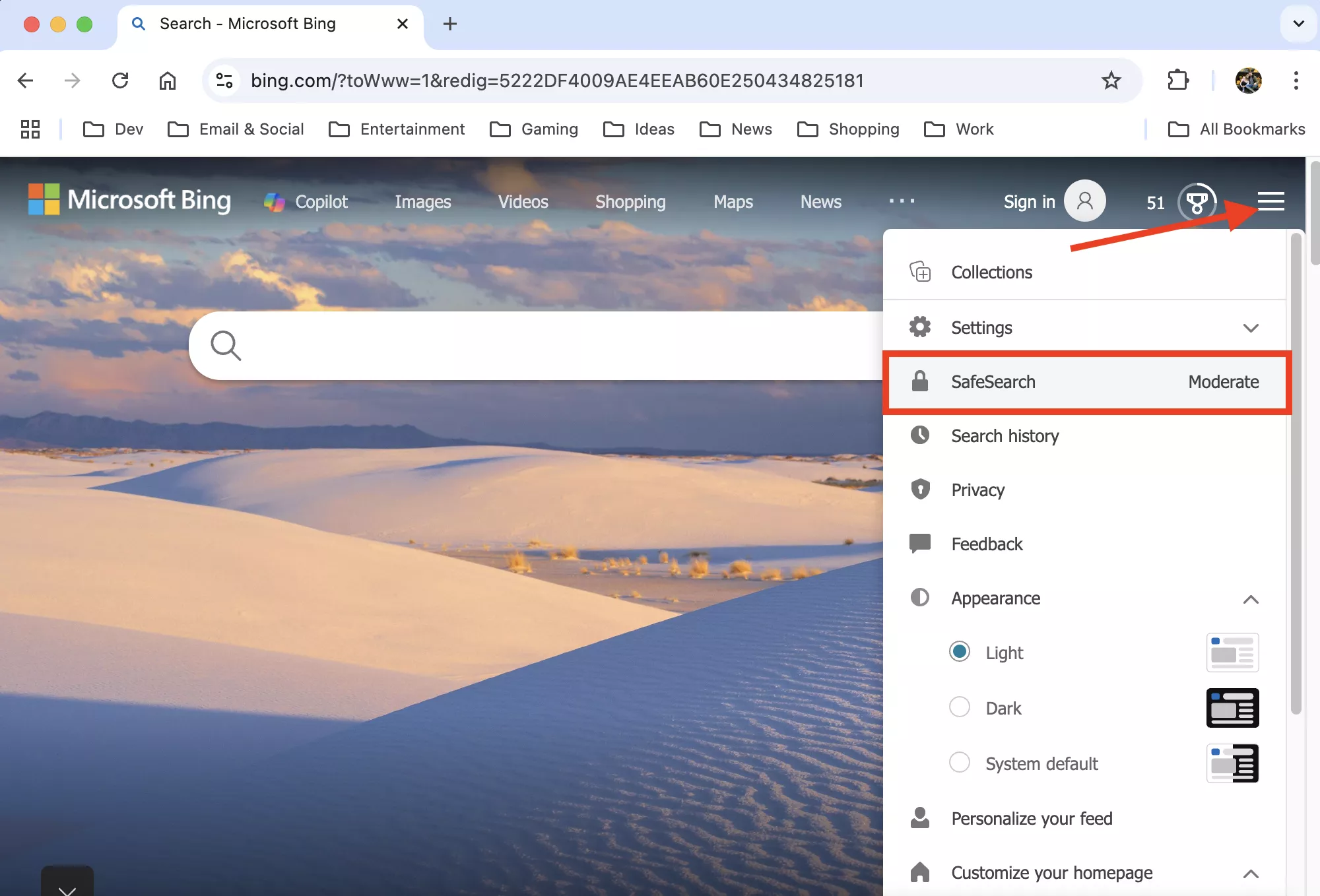Screen dimensions: 1320x896
Task: Collapse Customize your homepage section
Action: [x=1250, y=874]
